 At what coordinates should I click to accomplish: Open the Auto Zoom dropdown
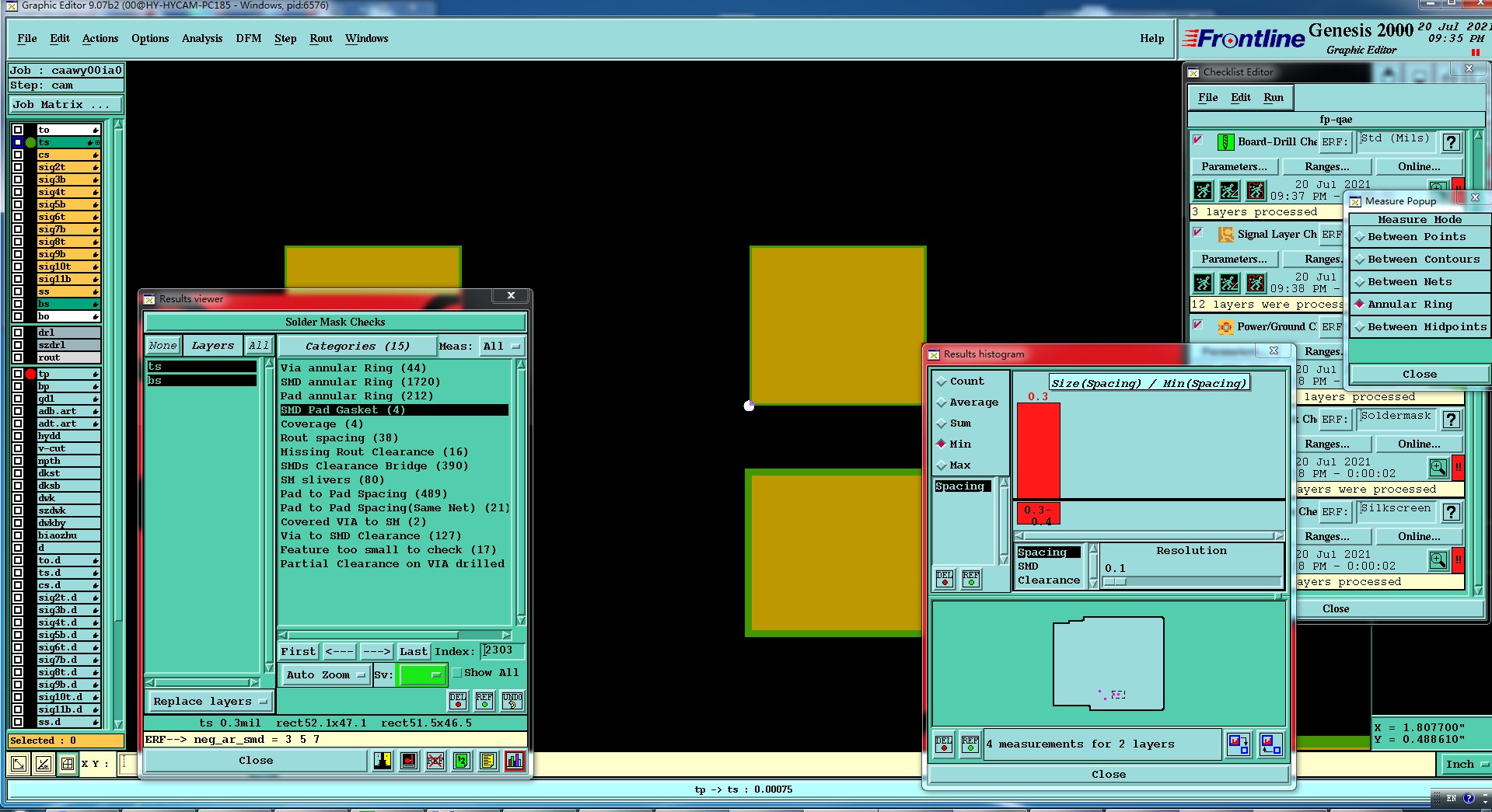coord(325,675)
